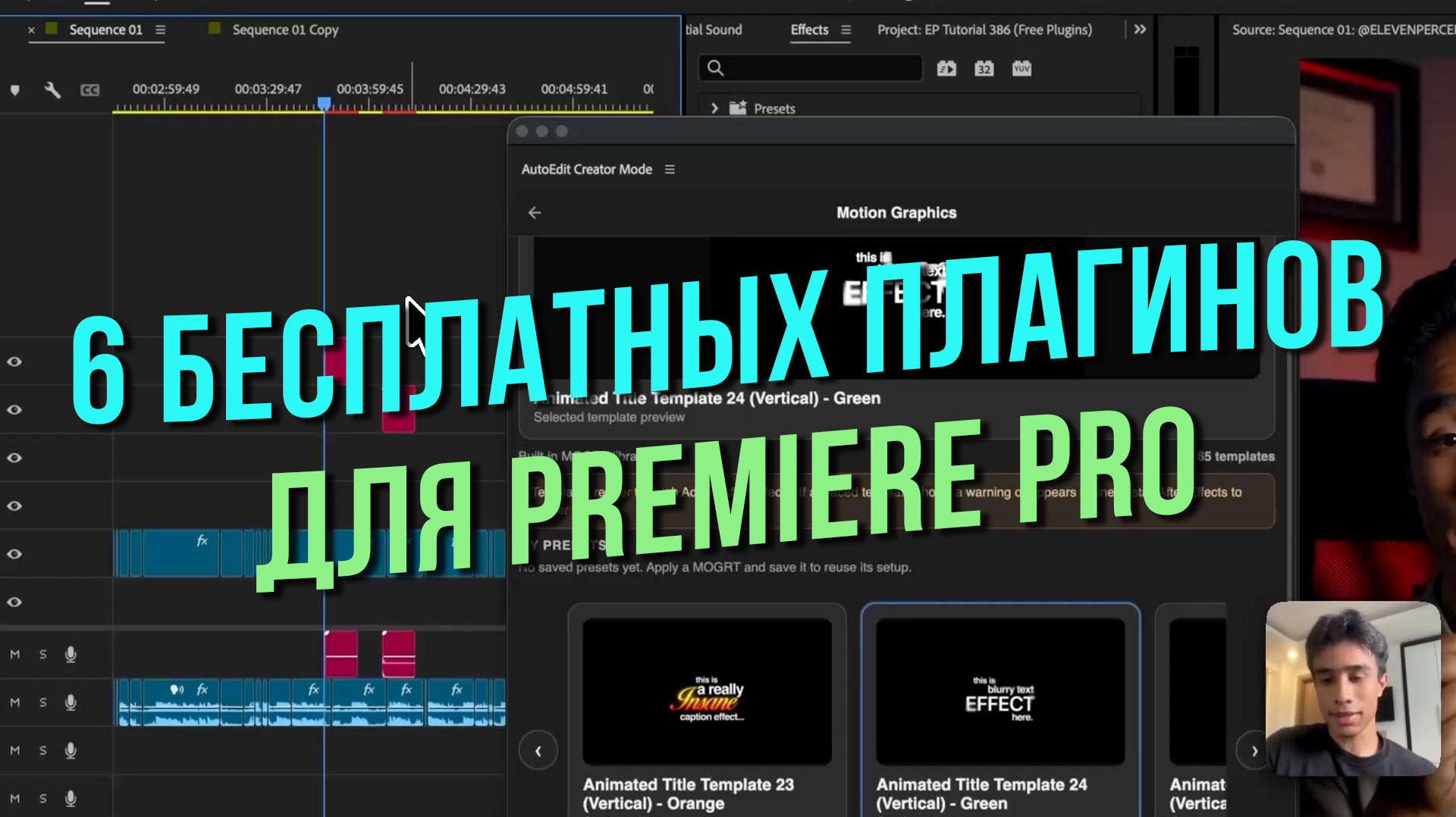
Task: Mute the first audio track
Action: click(14, 654)
